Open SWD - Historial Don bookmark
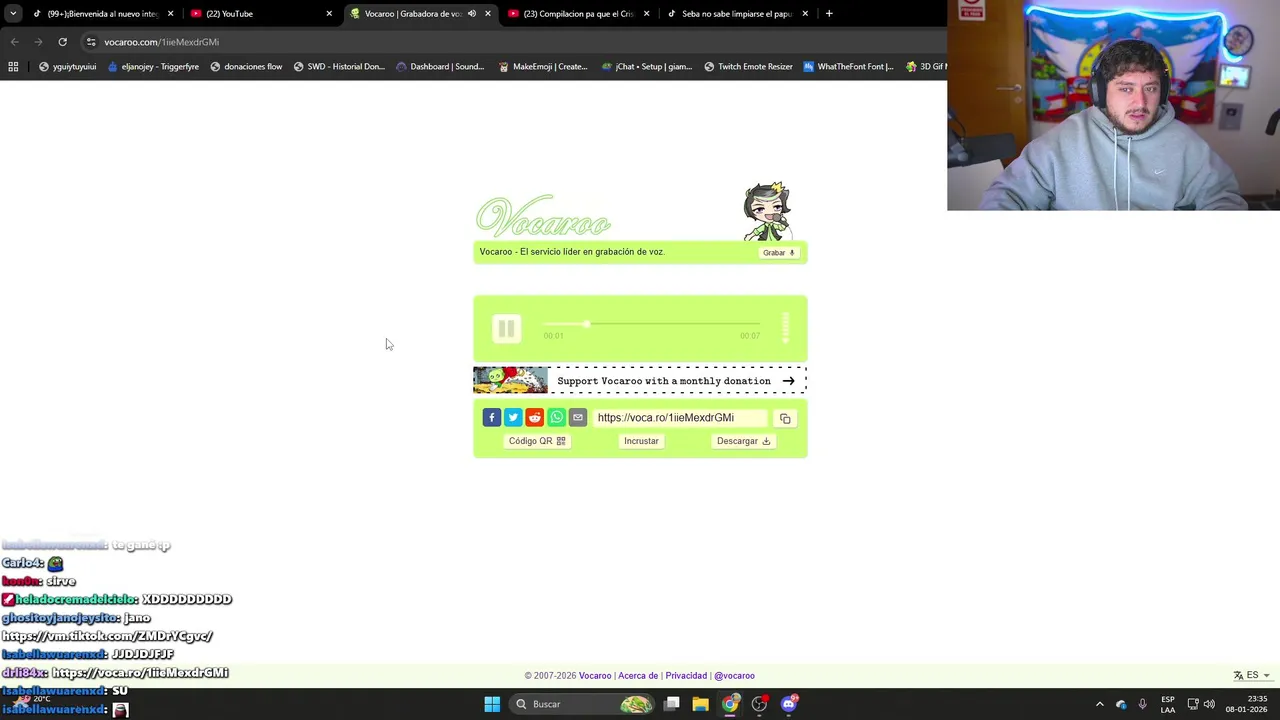Viewport: 1280px width, 720px height. (339, 67)
